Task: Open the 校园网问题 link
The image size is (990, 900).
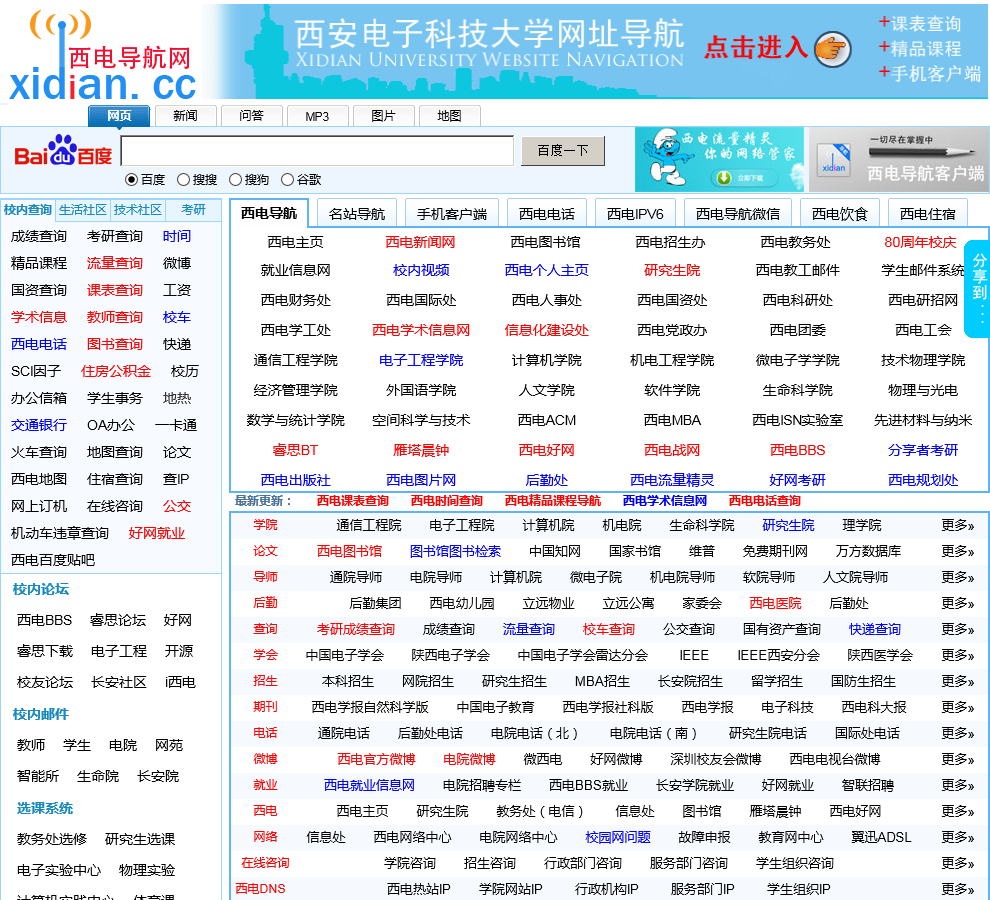Action: tap(617, 837)
